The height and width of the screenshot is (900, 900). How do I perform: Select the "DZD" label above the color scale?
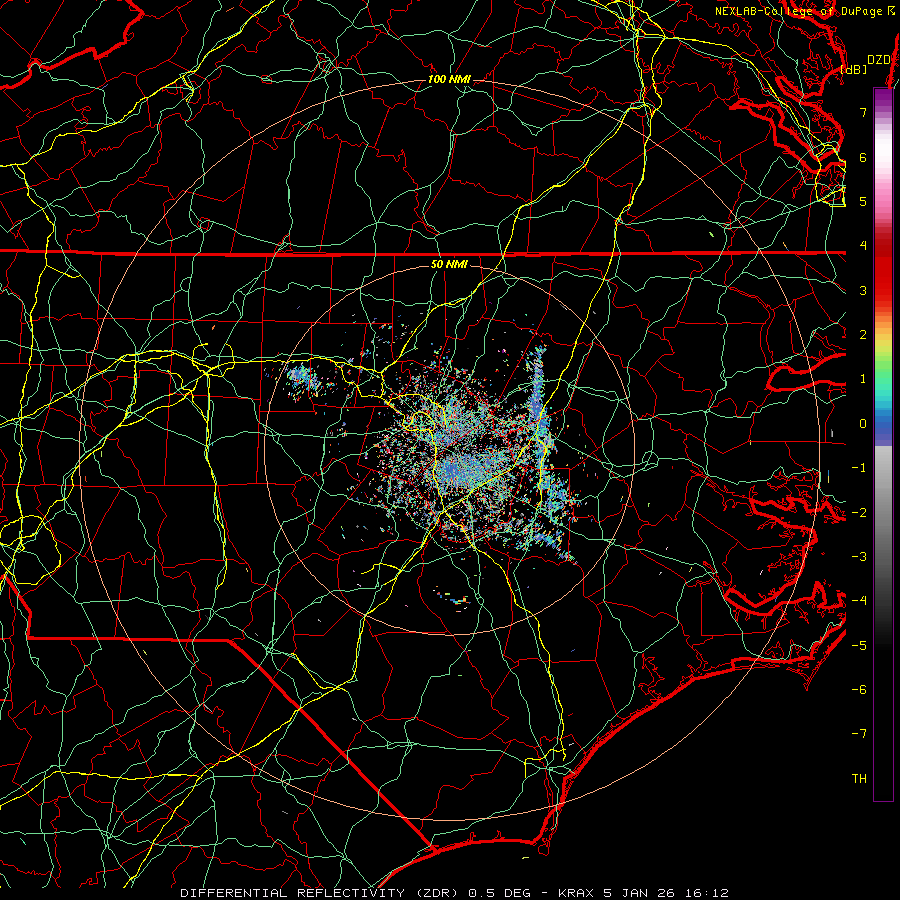tap(879, 60)
